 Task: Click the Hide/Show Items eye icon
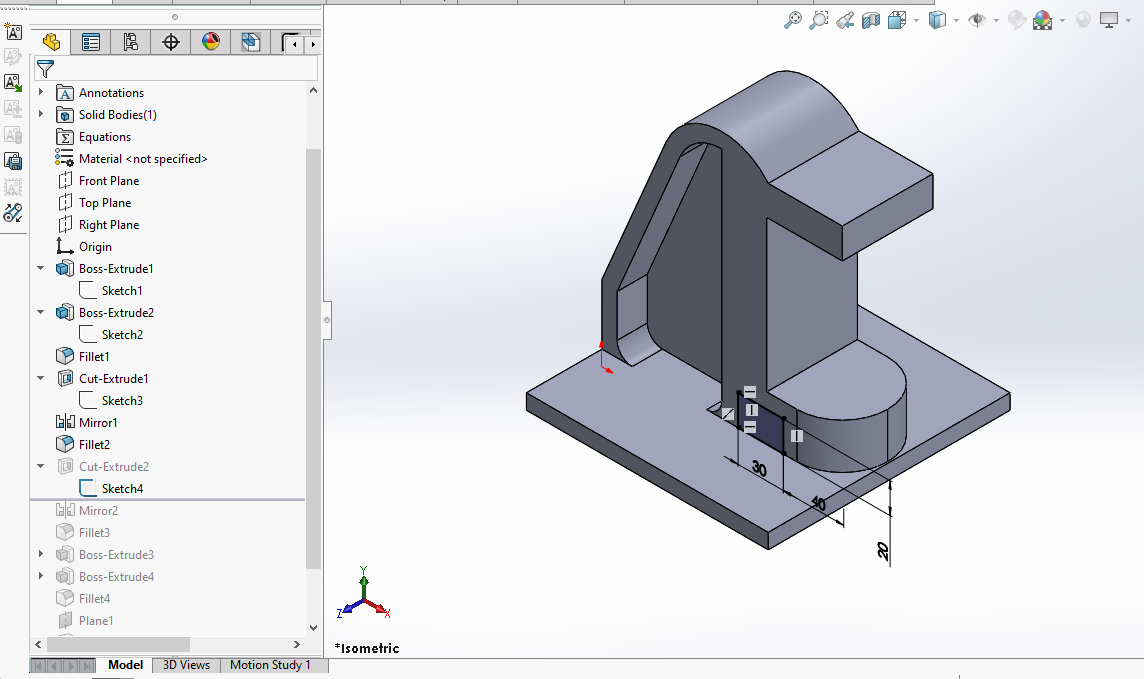tap(976, 20)
